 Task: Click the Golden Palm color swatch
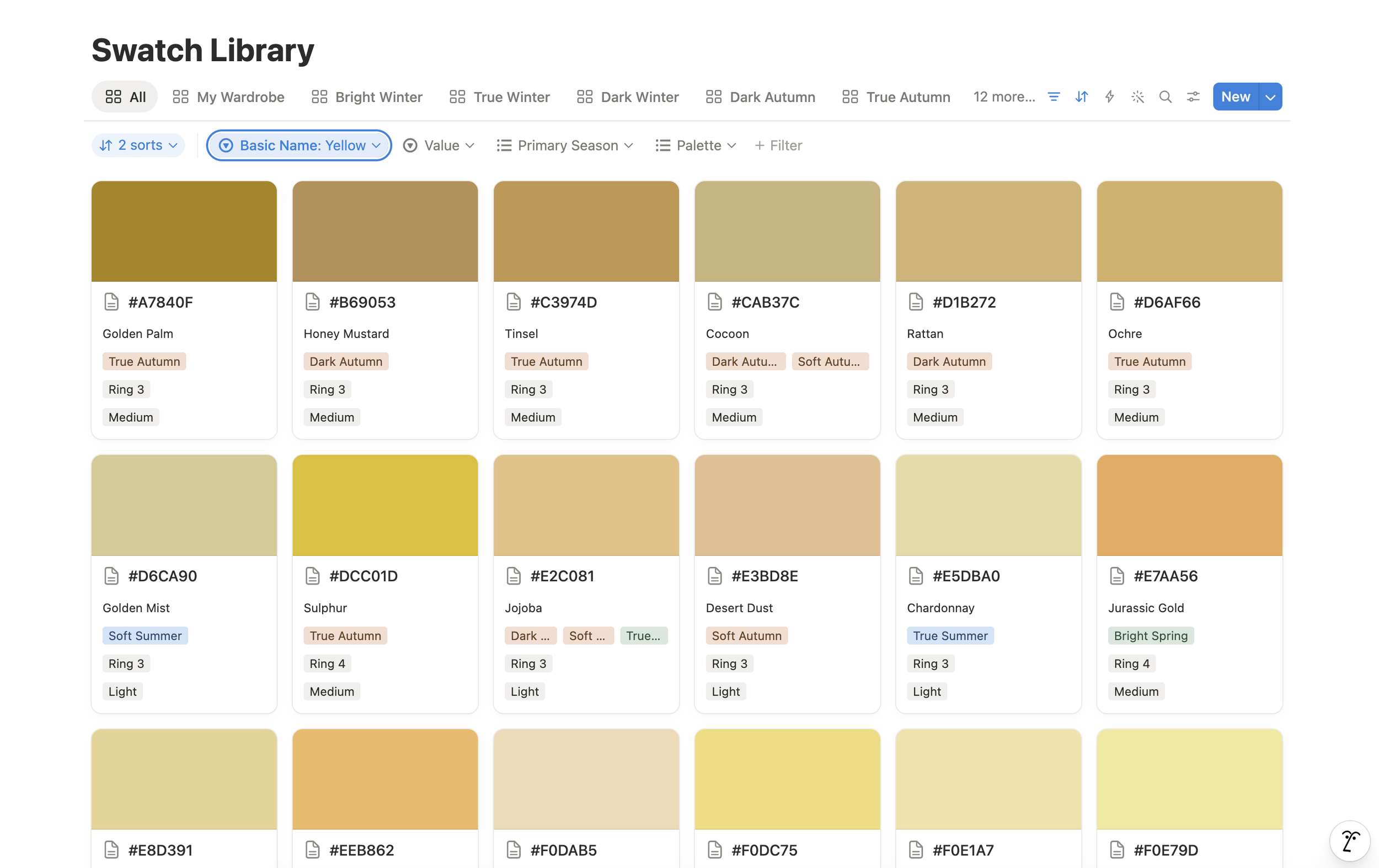(184, 231)
